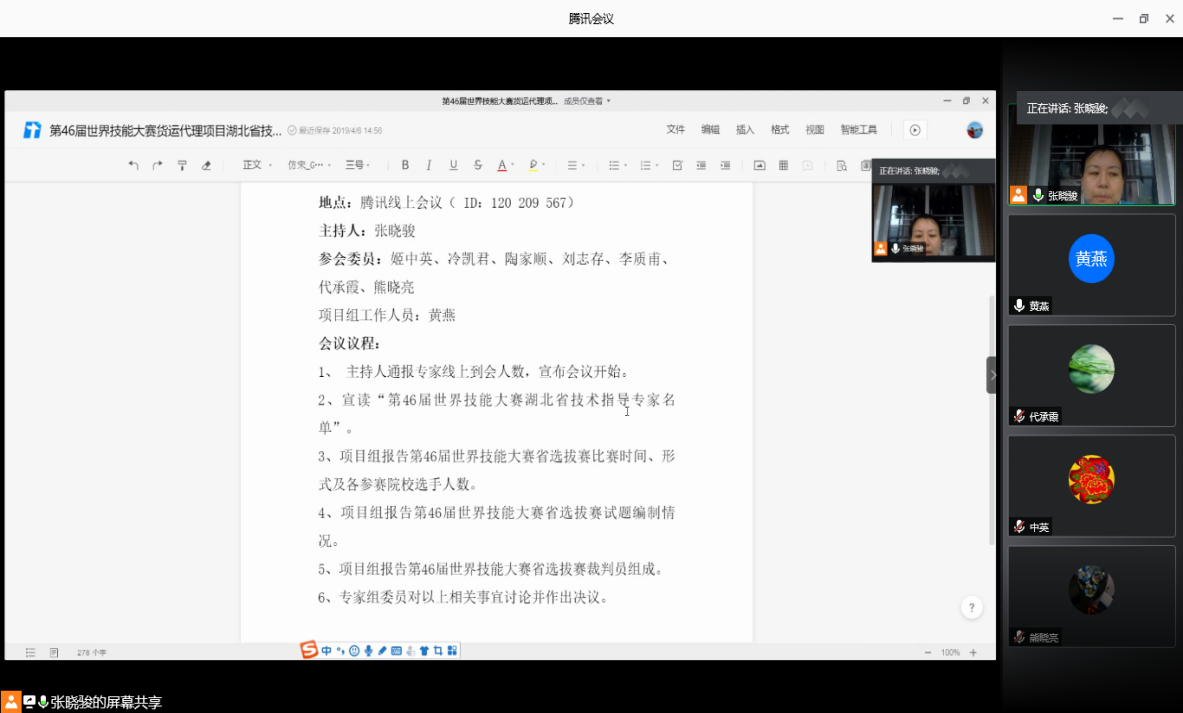Viewport: 1183px width, 713px height.
Task: Toggle bold formatting
Action: pos(405,165)
